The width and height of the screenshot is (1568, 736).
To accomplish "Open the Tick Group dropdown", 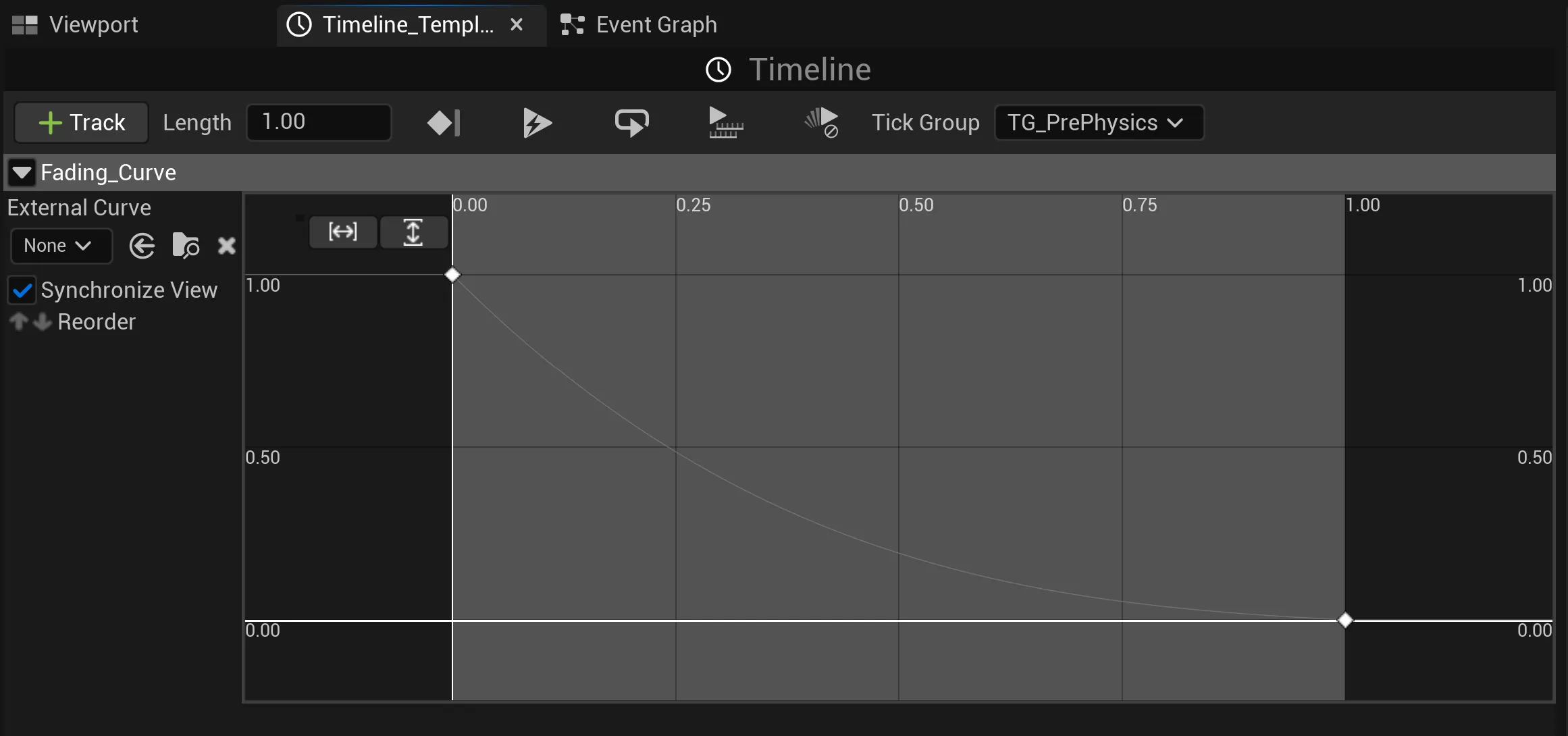I will (1099, 122).
